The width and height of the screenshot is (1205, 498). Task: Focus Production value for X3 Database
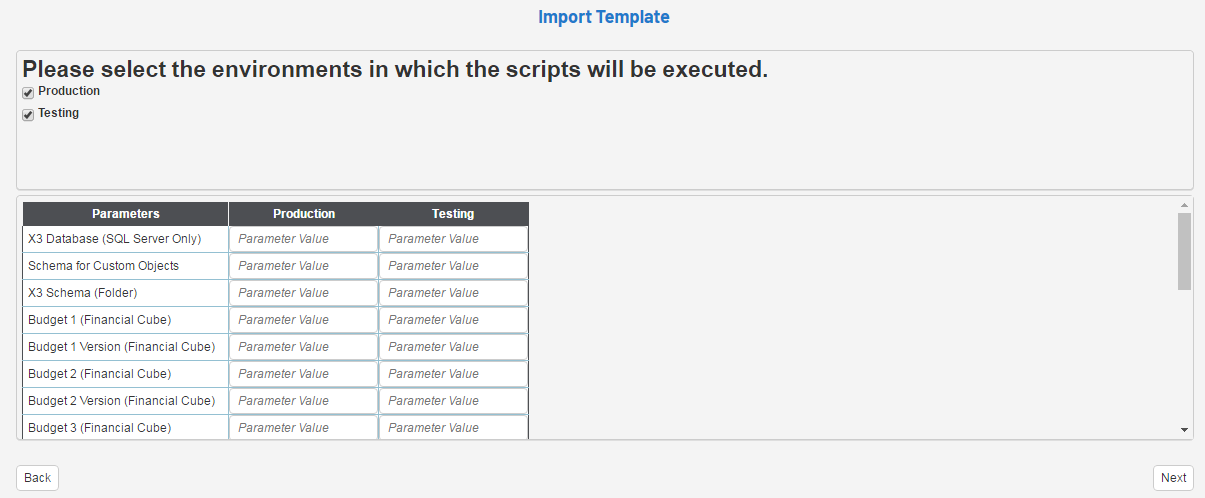pos(303,239)
